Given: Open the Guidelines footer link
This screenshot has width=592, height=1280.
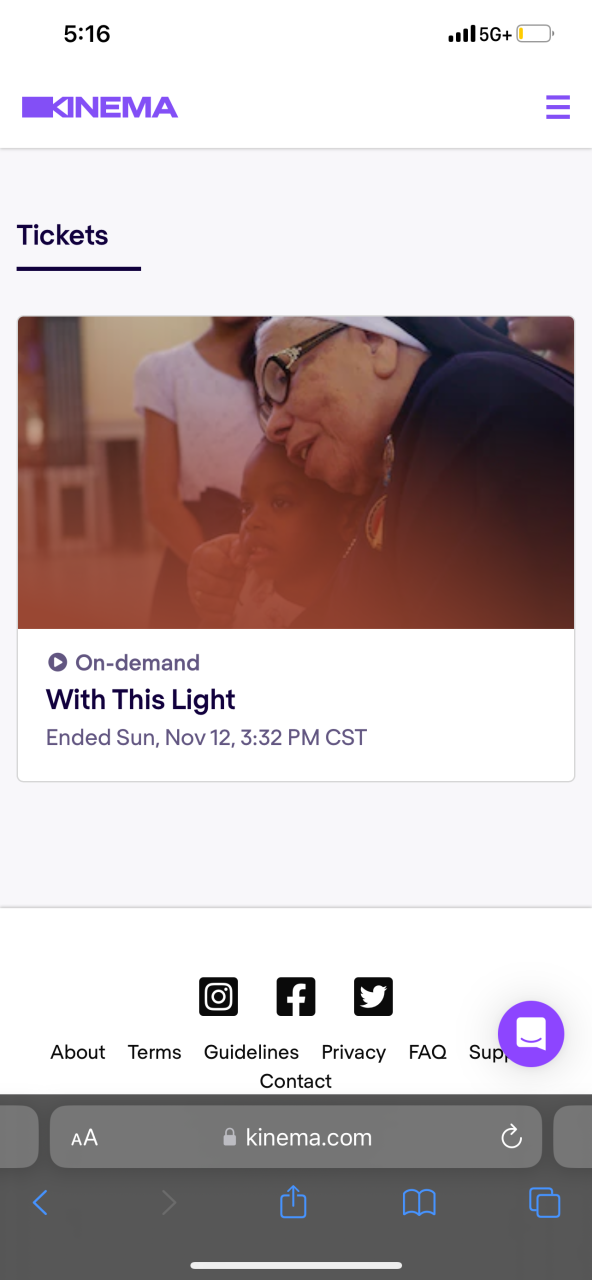Looking at the screenshot, I should (251, 1052).
